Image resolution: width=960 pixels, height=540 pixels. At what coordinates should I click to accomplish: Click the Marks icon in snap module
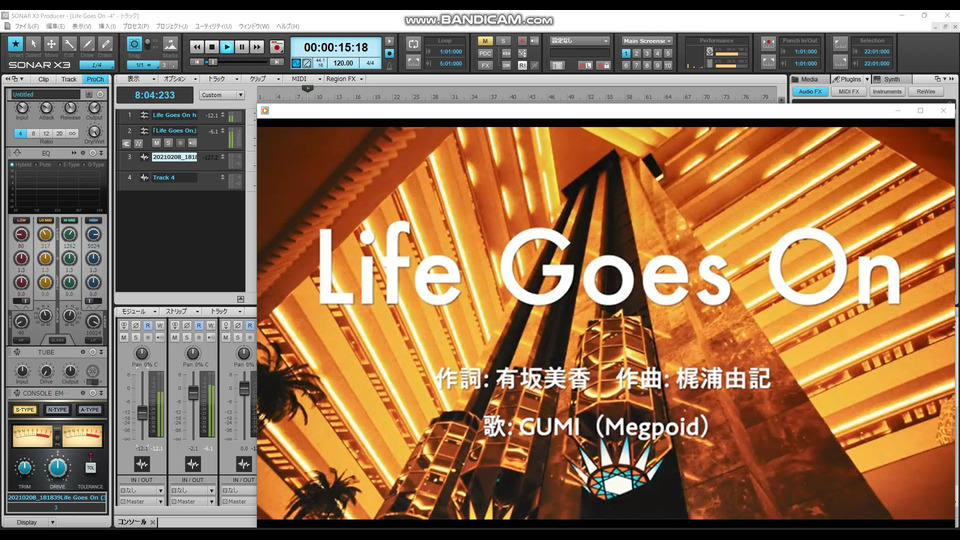click(170, 44)
